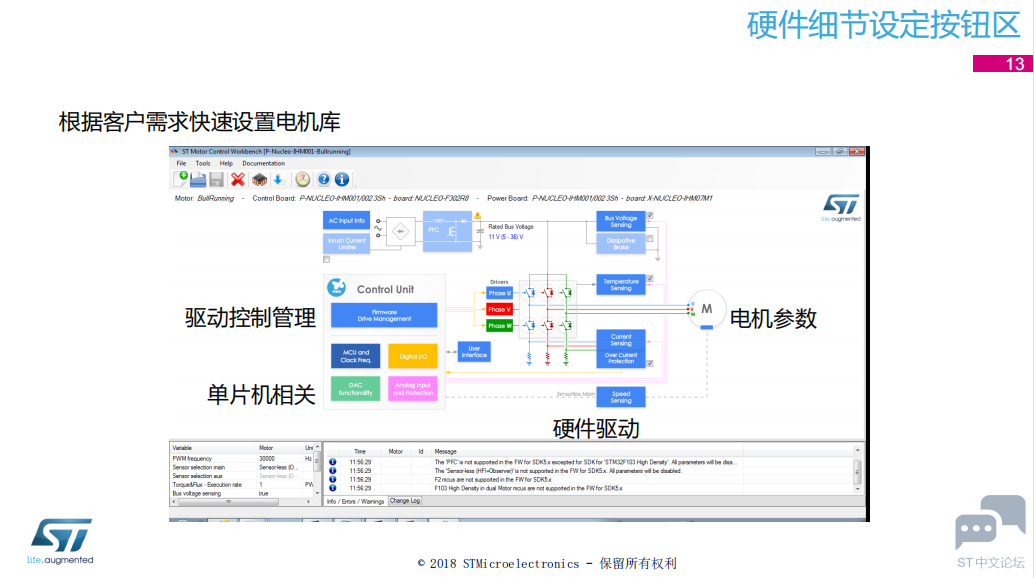Click the gauge monitor toolbar icon
Screen dimensions: 1034x578
coord(302,179)
